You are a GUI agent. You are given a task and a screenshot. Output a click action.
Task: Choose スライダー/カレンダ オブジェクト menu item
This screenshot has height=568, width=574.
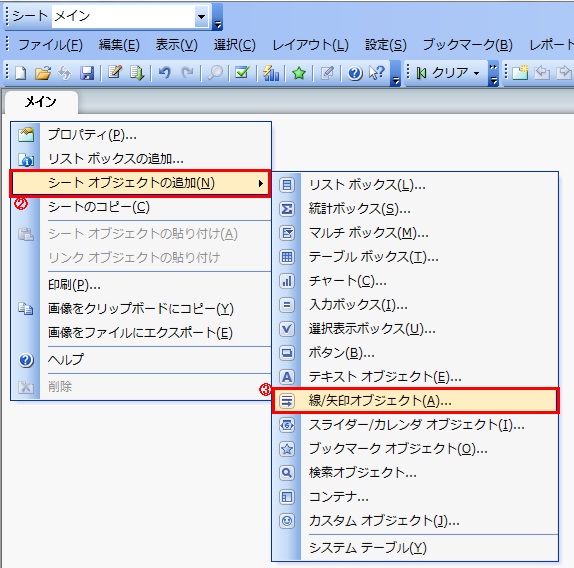click(x=416, y=425)
